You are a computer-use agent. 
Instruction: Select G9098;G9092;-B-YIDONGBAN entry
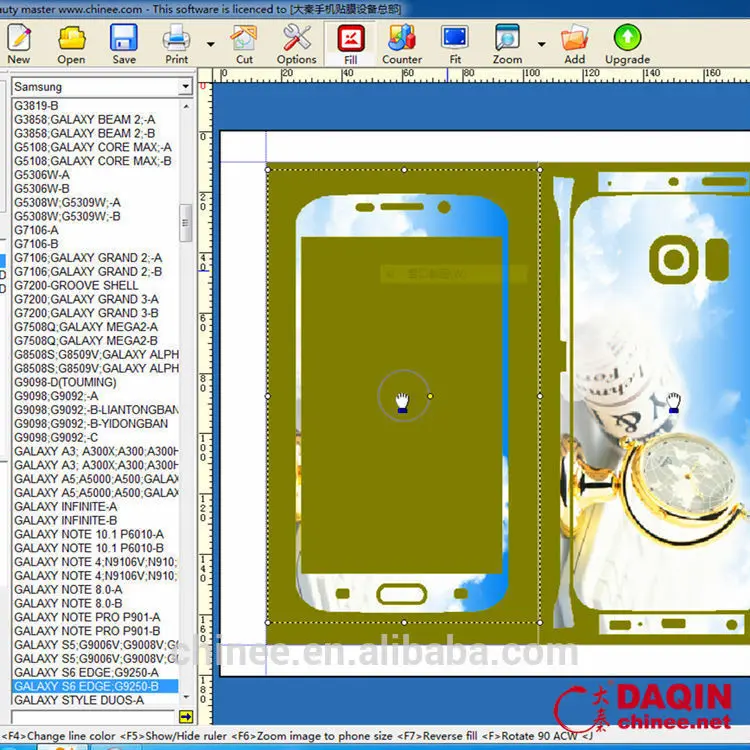91,424
